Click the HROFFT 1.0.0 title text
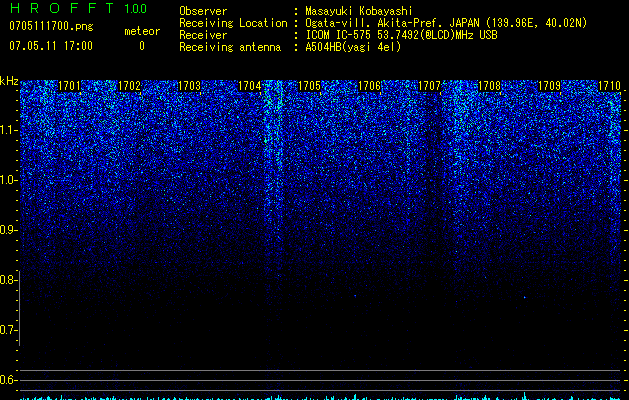The width and height of the screenshot is (629, 400). point(78,8)
